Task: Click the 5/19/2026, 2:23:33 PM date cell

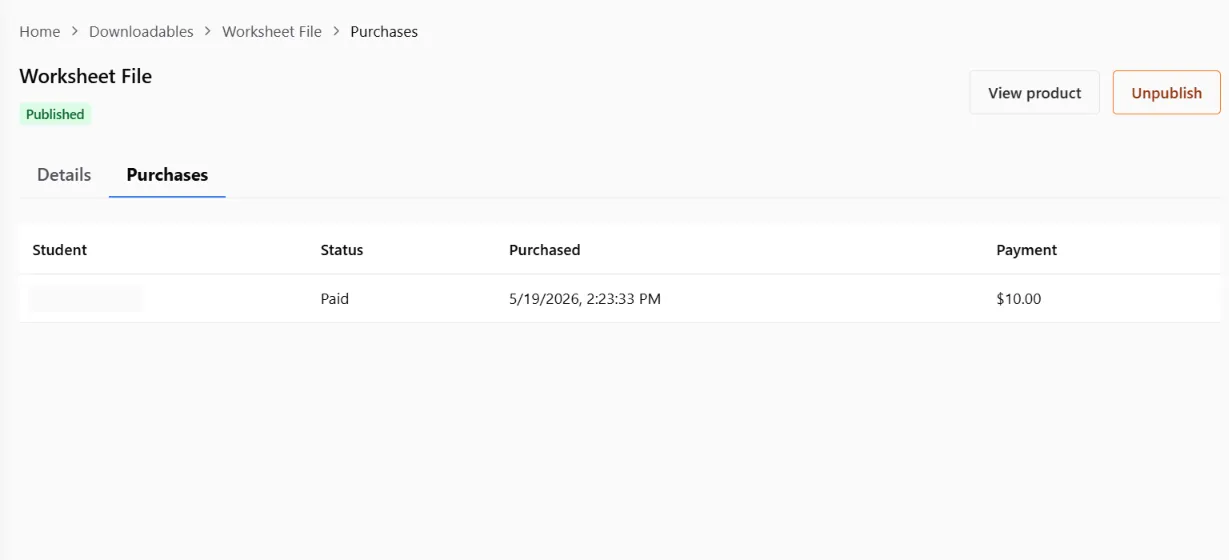Action: (x=585, y=299)
